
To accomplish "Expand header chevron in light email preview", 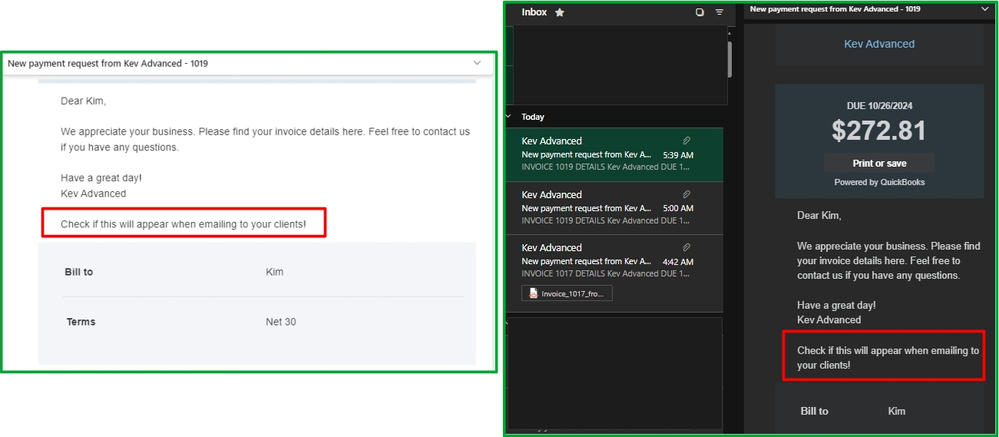I will 477,63.
